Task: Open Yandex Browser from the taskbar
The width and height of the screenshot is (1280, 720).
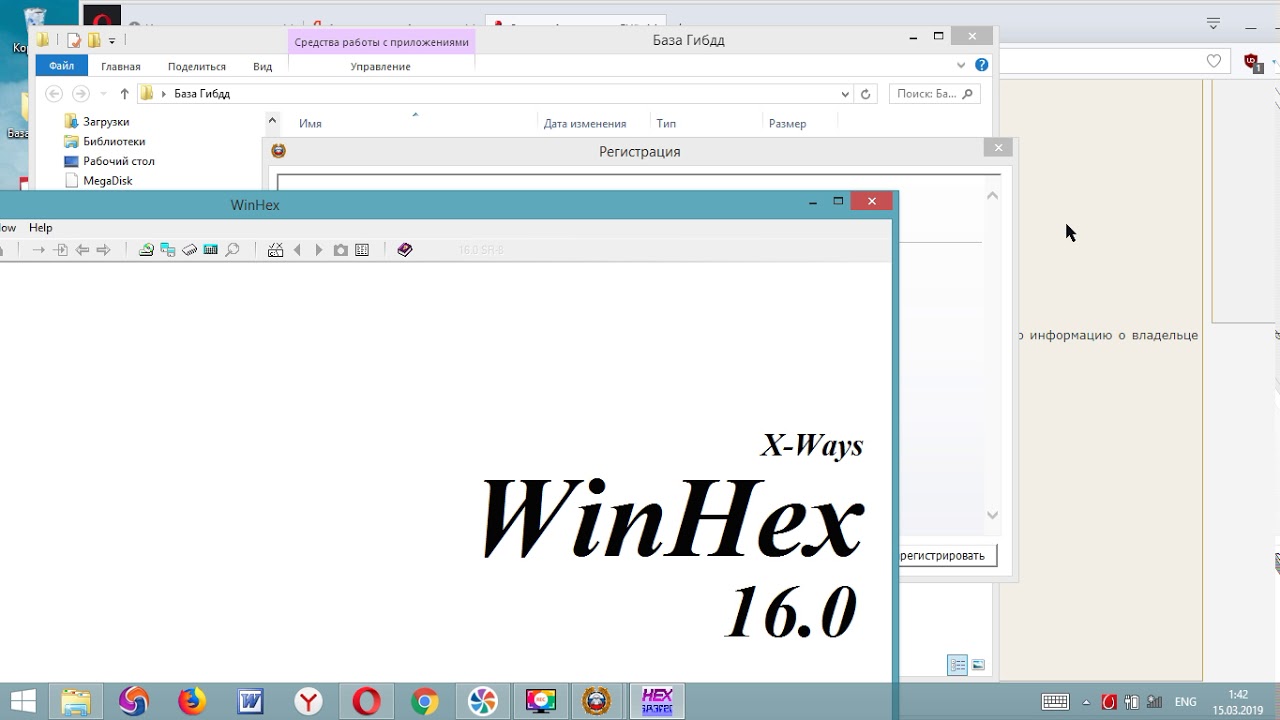Action: [x=307, y=701]
